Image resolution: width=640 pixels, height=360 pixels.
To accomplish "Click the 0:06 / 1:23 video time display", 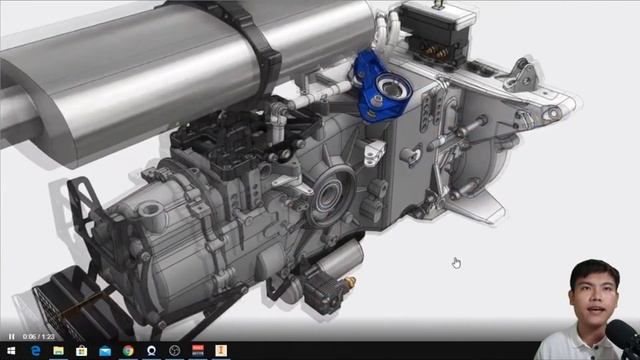I will click(x=39, y=337).
